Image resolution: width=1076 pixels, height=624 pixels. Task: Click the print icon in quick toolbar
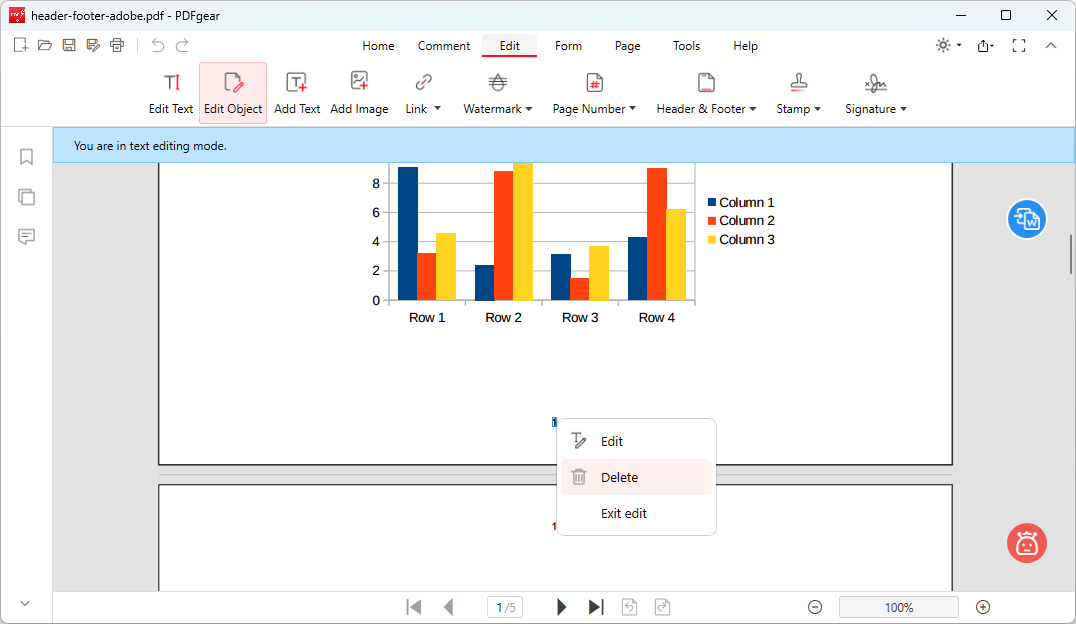(x=117, y=45)
